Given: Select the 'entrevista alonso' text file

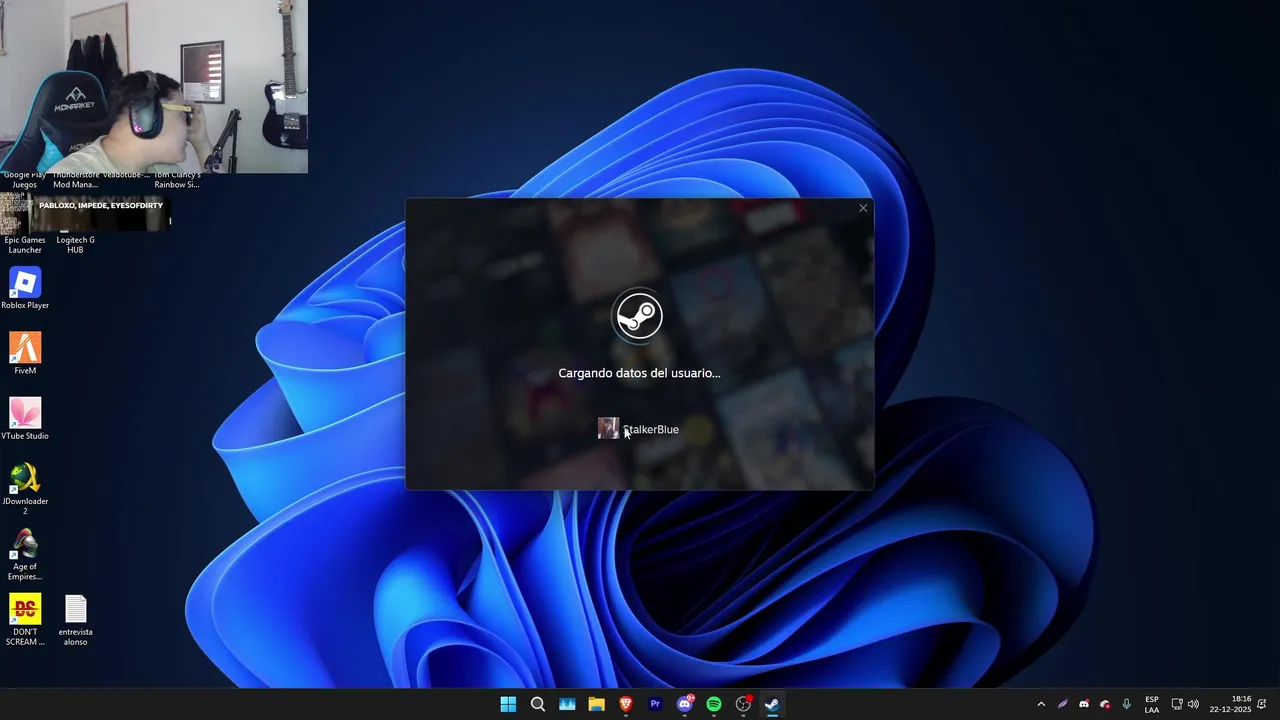Looking at the screenshot, I should [76, 620].
